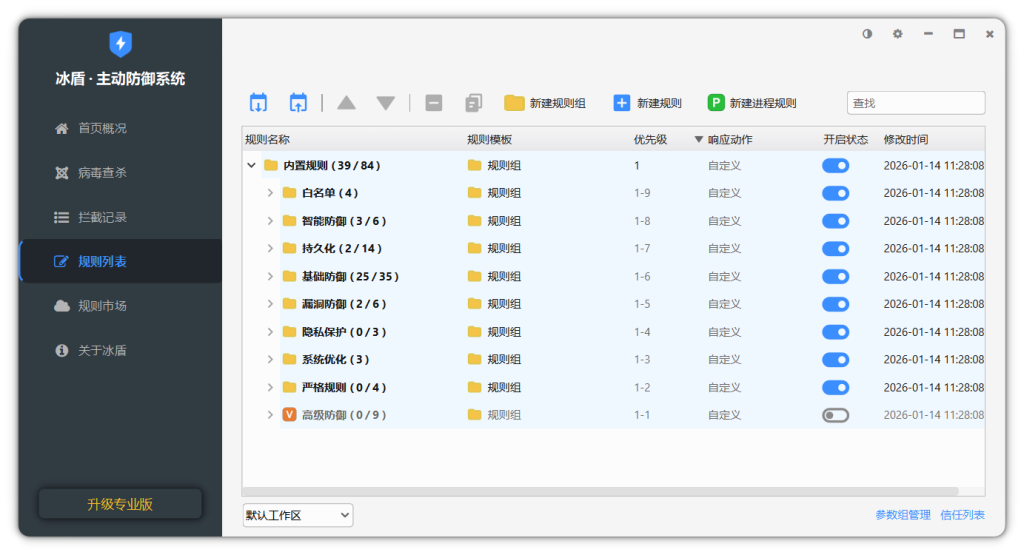Click the horizontal scrollbar under the rule list

(x=600, y=491)
